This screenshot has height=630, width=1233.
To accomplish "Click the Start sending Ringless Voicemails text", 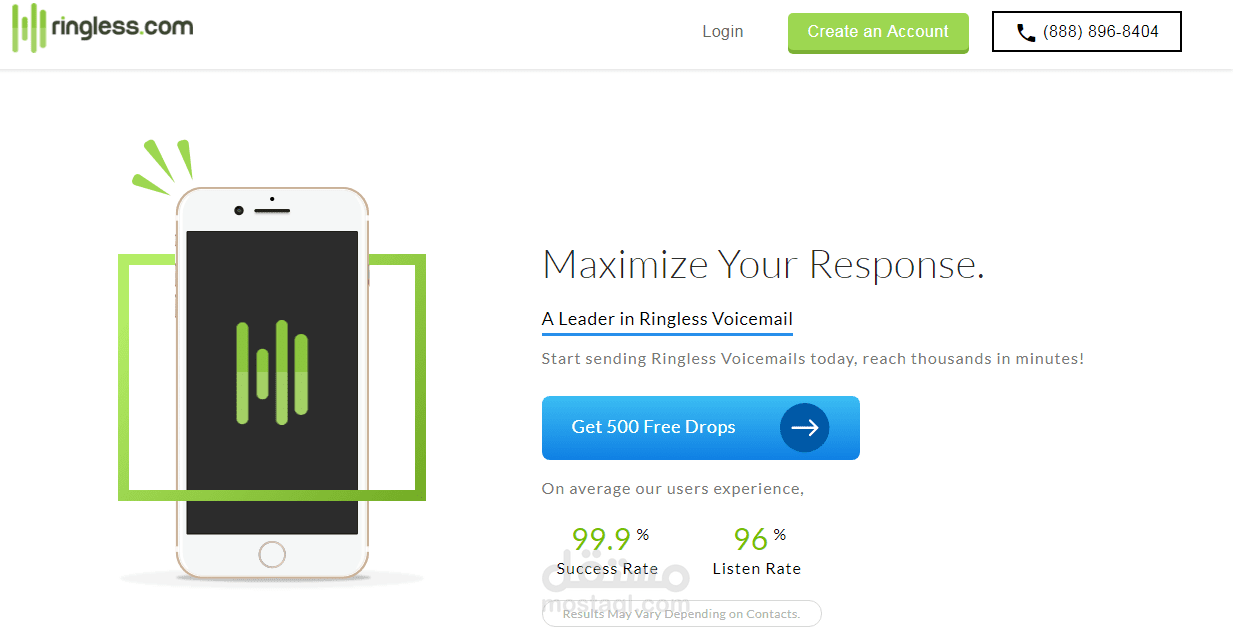I will point(812,358).
